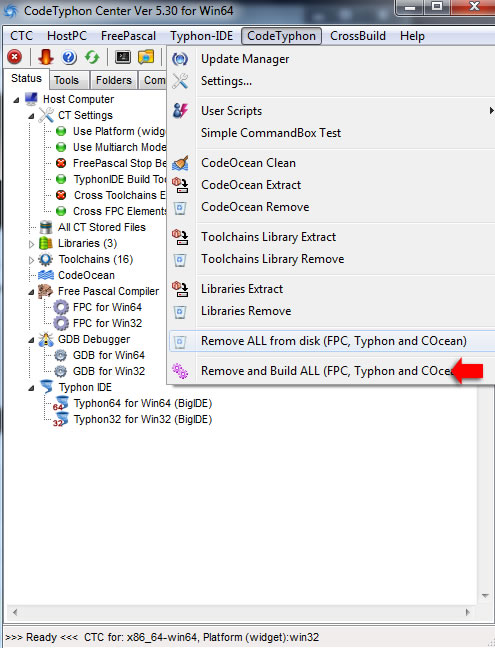Open the console terminal toolbar icon
This screenshot has height=648, width=495.
point(123,57)
